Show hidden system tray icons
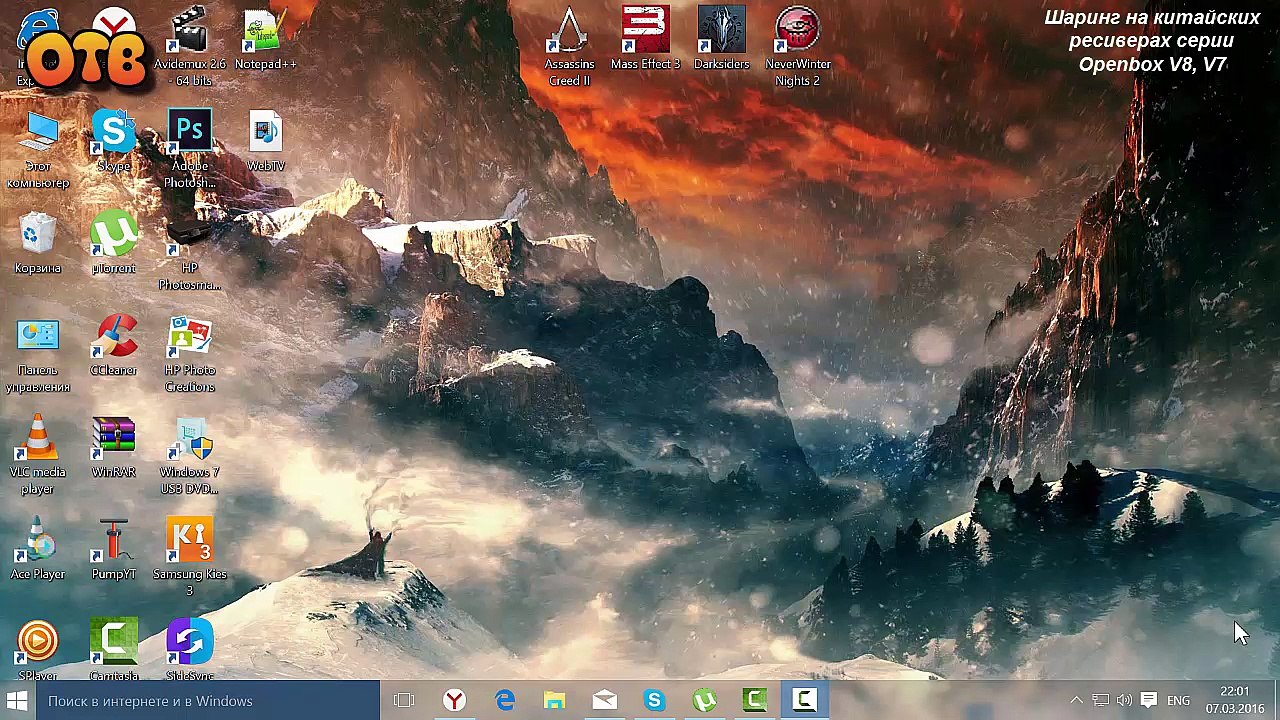Screen dimensions: 1280x720 tap(1076, 701)
